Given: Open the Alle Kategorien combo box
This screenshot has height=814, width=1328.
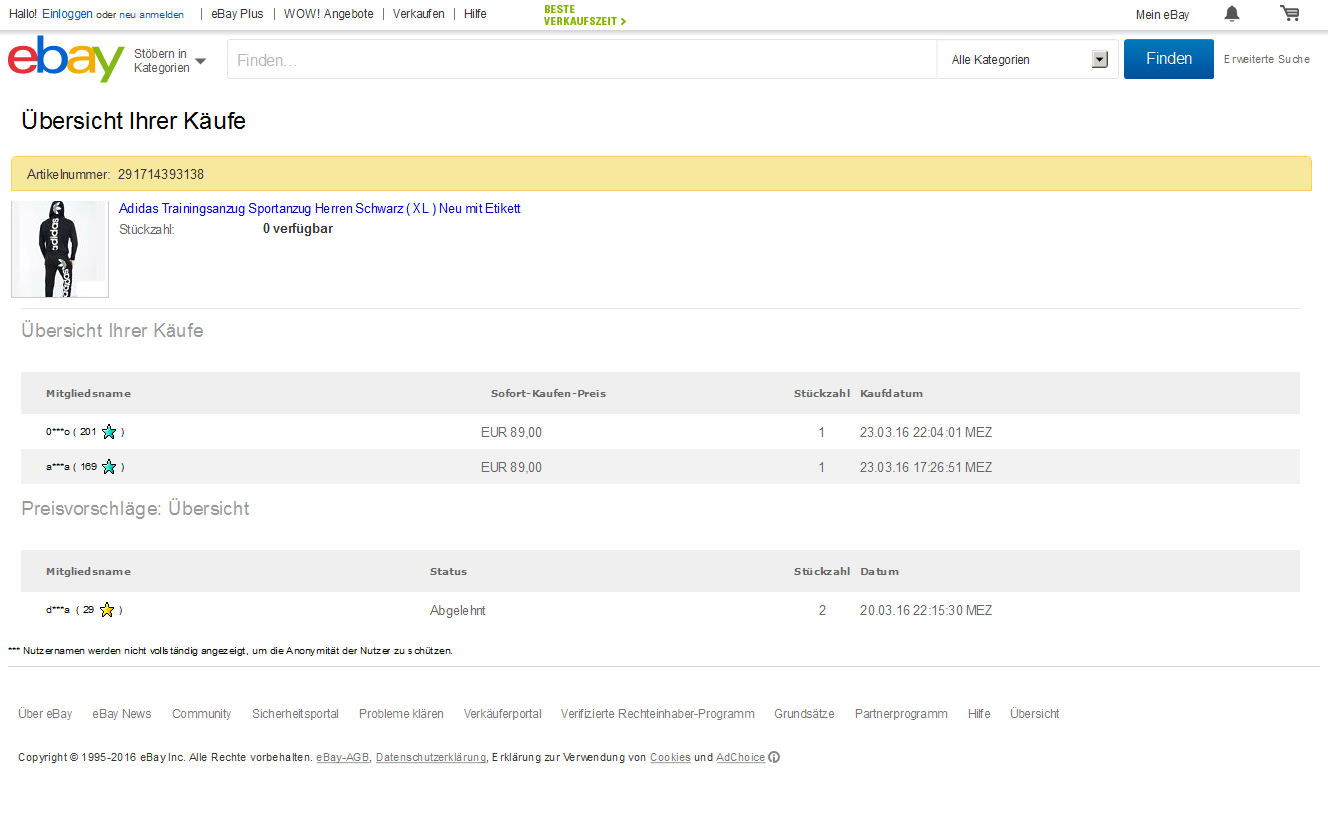Looking at the screenshot, I should (x=1027, y=60).
